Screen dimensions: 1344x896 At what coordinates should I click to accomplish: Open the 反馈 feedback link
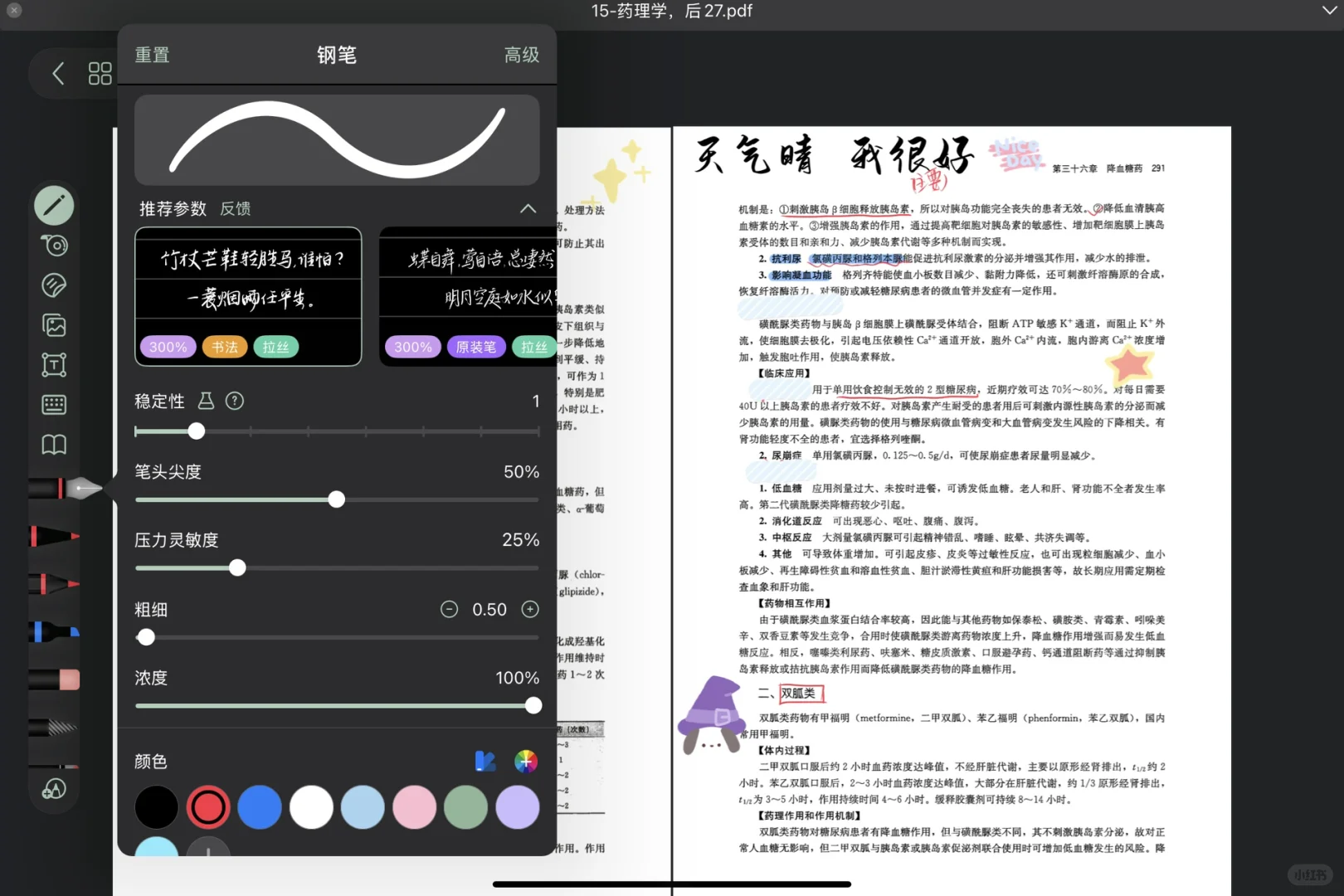point(236,209)
